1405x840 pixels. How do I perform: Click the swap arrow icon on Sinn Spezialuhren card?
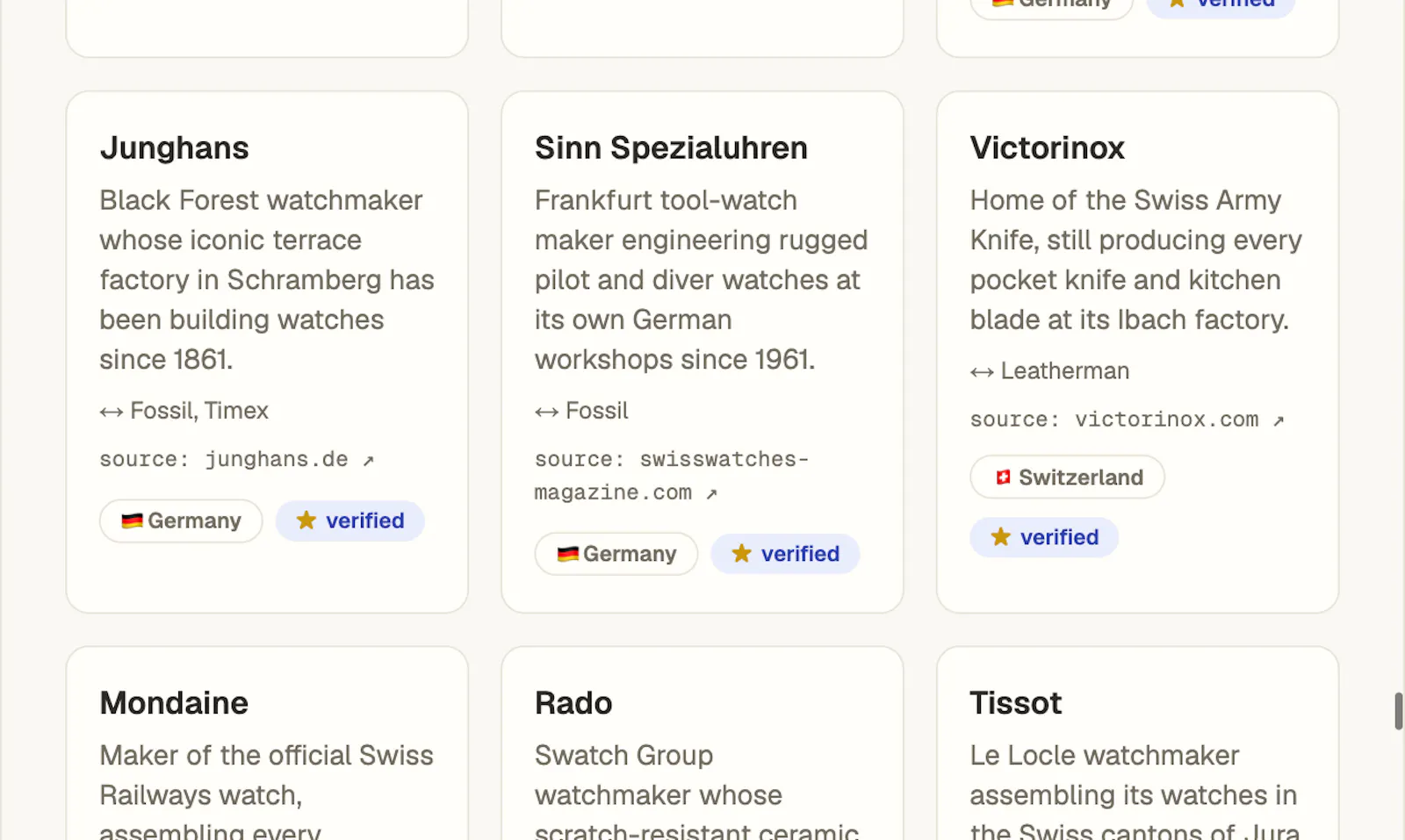click(547, 412)
